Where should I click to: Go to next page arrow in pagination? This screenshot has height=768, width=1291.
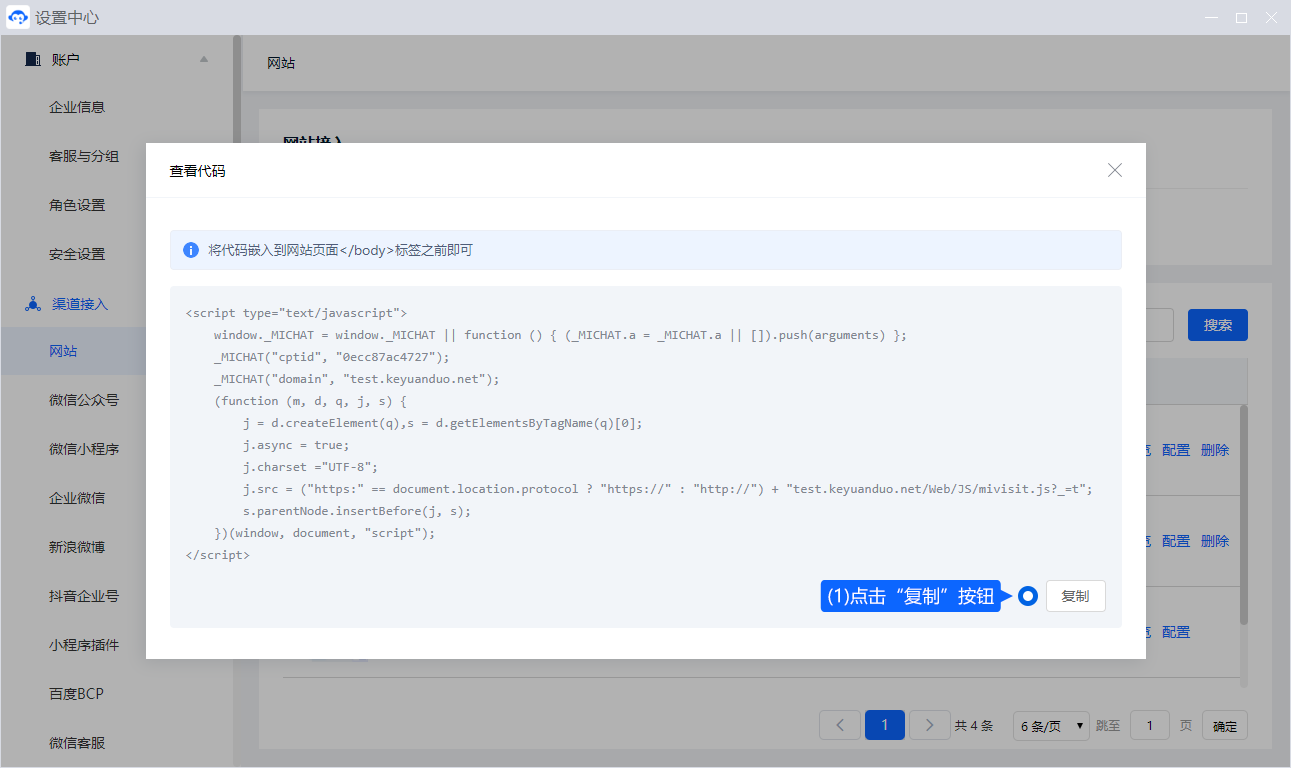930,725
